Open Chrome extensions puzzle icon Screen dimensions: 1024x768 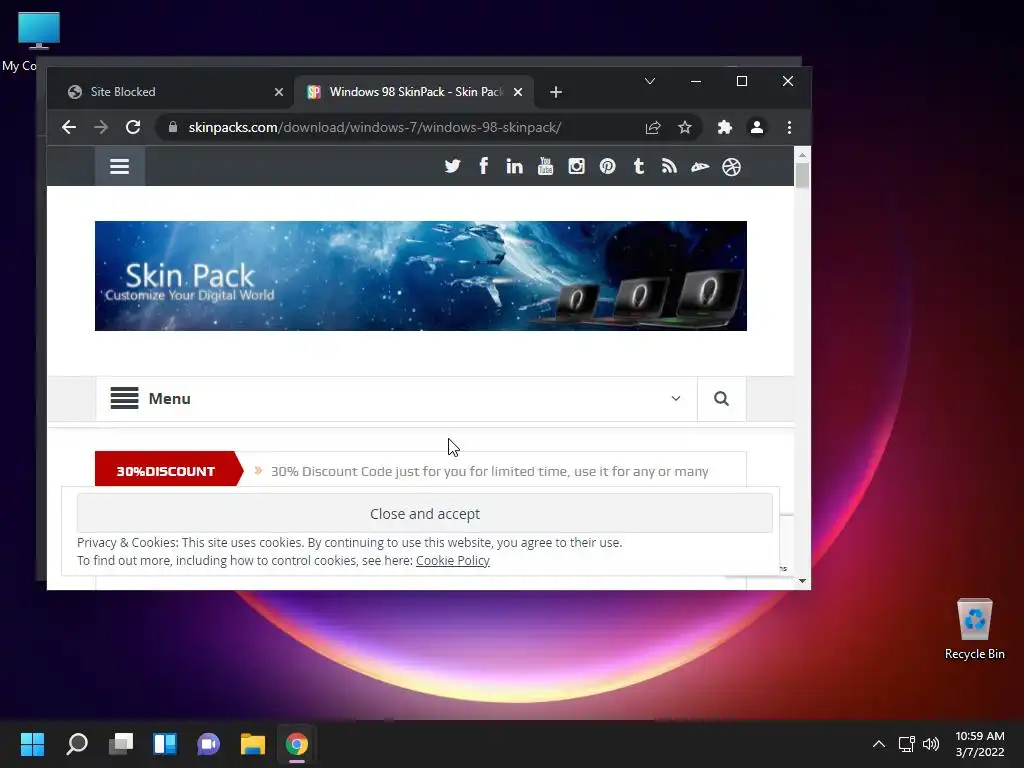pos(724,127)
